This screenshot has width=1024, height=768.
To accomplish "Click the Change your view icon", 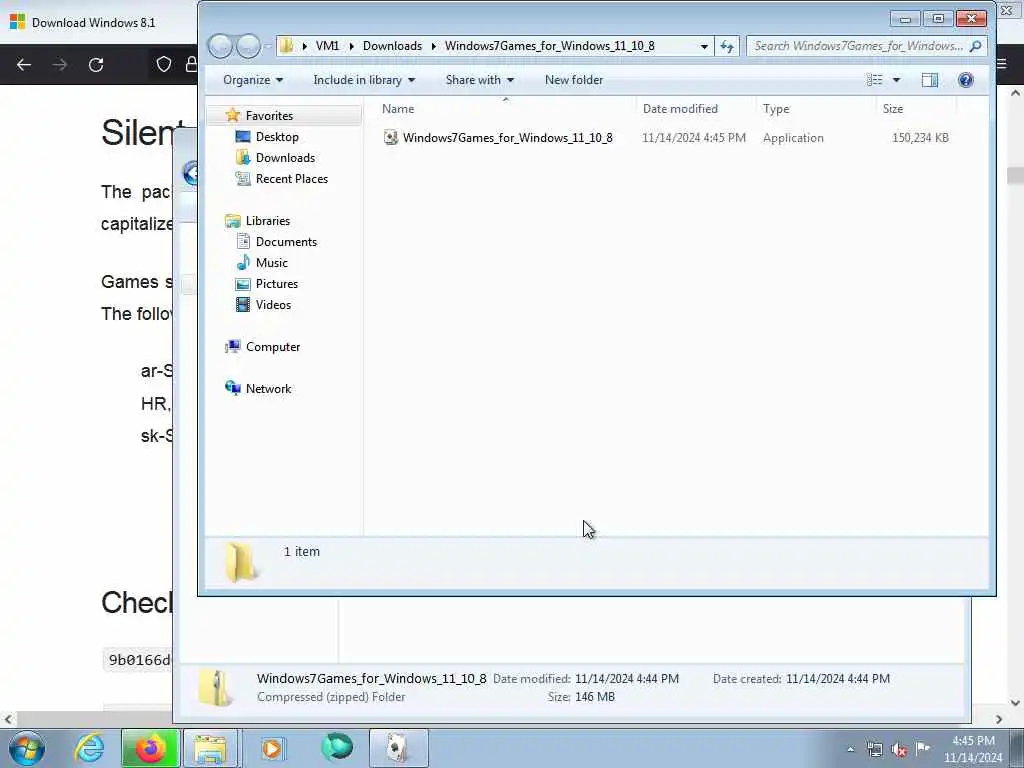I will [x=874, y=80].
